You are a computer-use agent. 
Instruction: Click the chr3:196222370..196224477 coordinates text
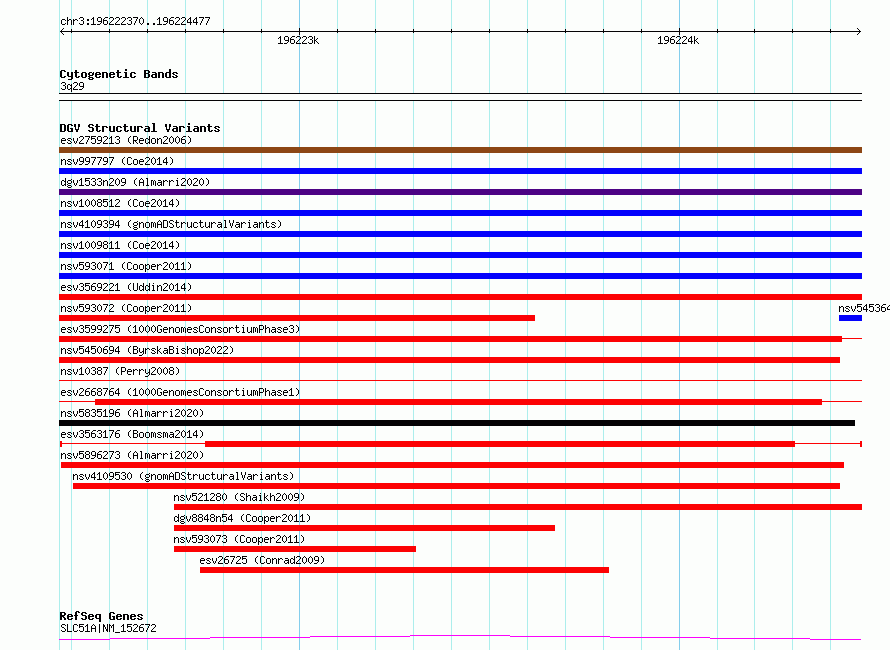pos(135,21)
